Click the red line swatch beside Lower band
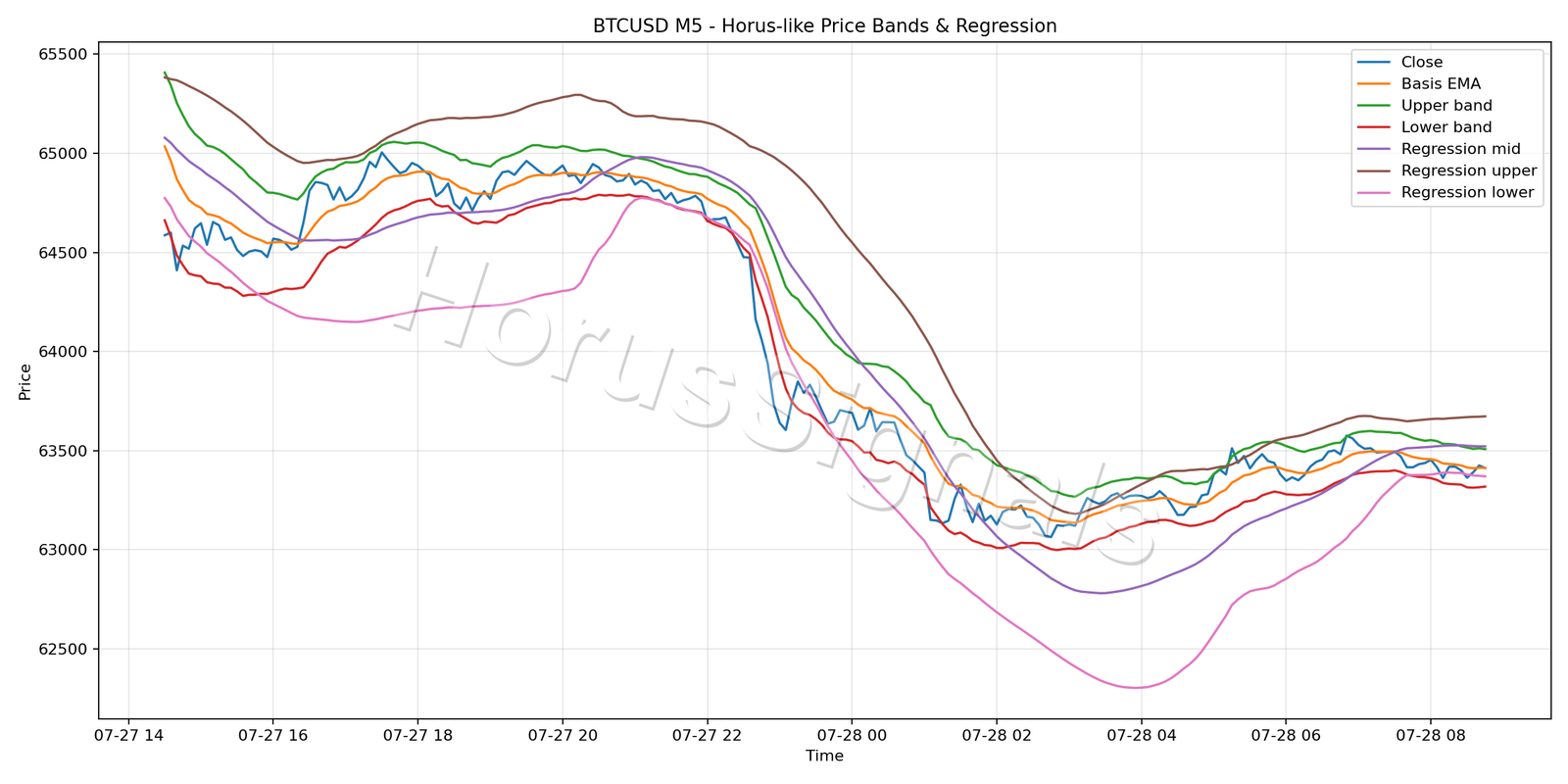This screenshot has width=1568, height=784. 1374,127
